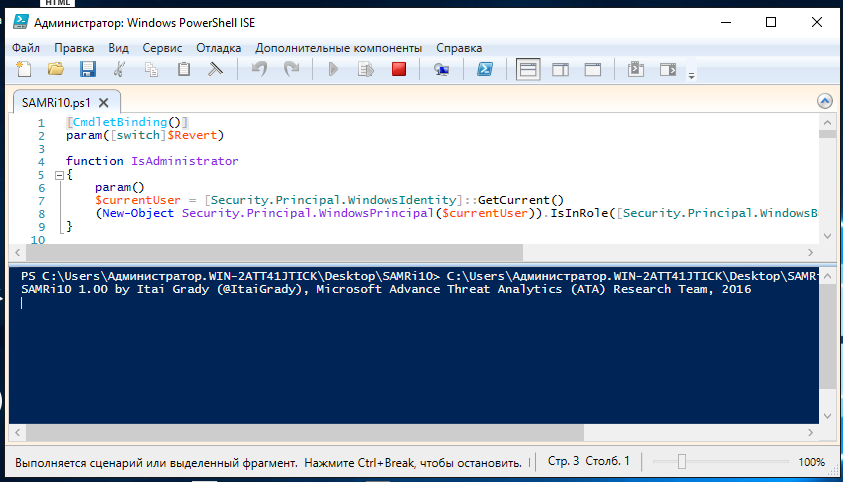843x482 pixels.
Task: Redo the edit with the redo arrow
Action: coord(291,69)
